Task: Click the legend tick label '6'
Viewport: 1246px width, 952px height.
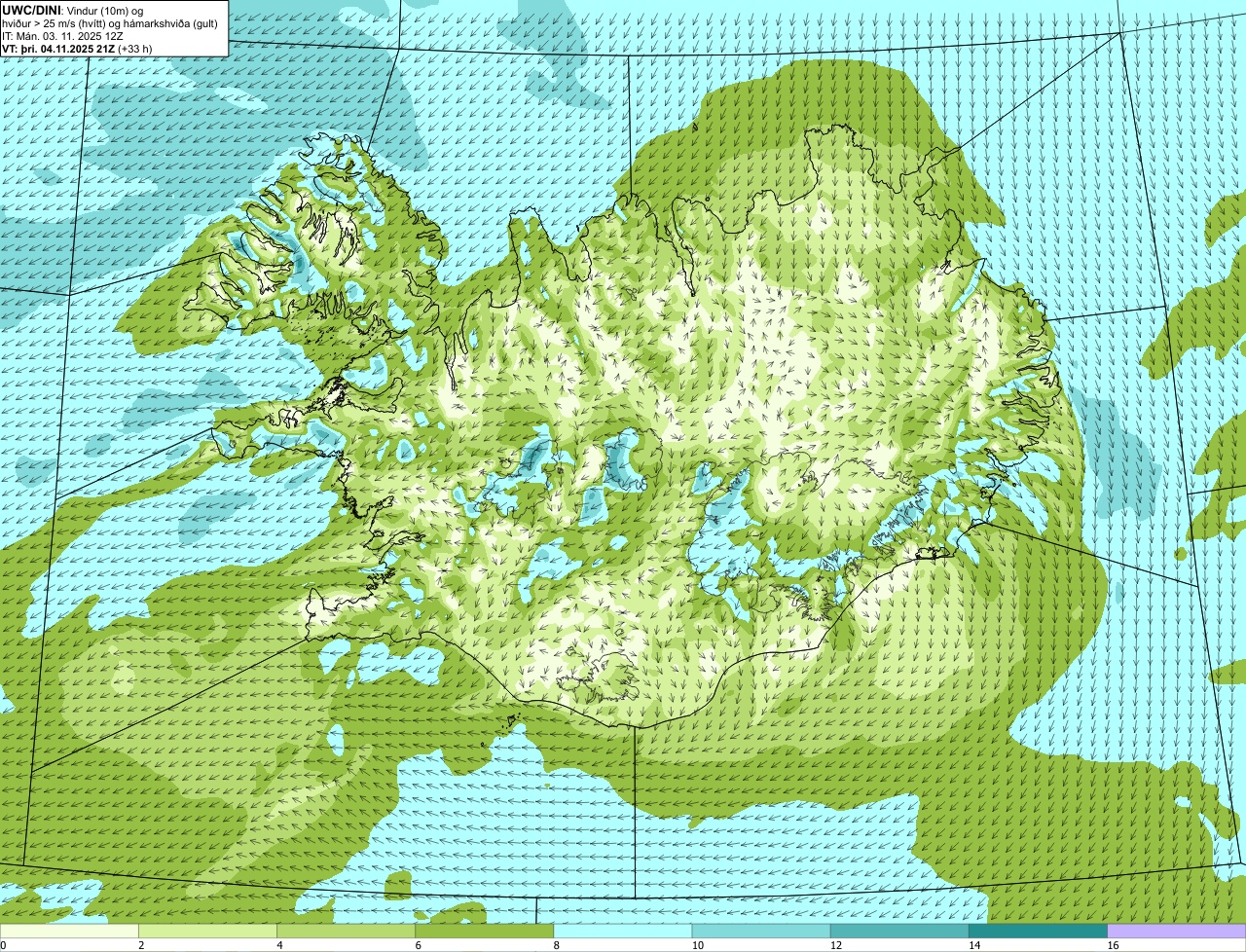Action: [419, 945]
